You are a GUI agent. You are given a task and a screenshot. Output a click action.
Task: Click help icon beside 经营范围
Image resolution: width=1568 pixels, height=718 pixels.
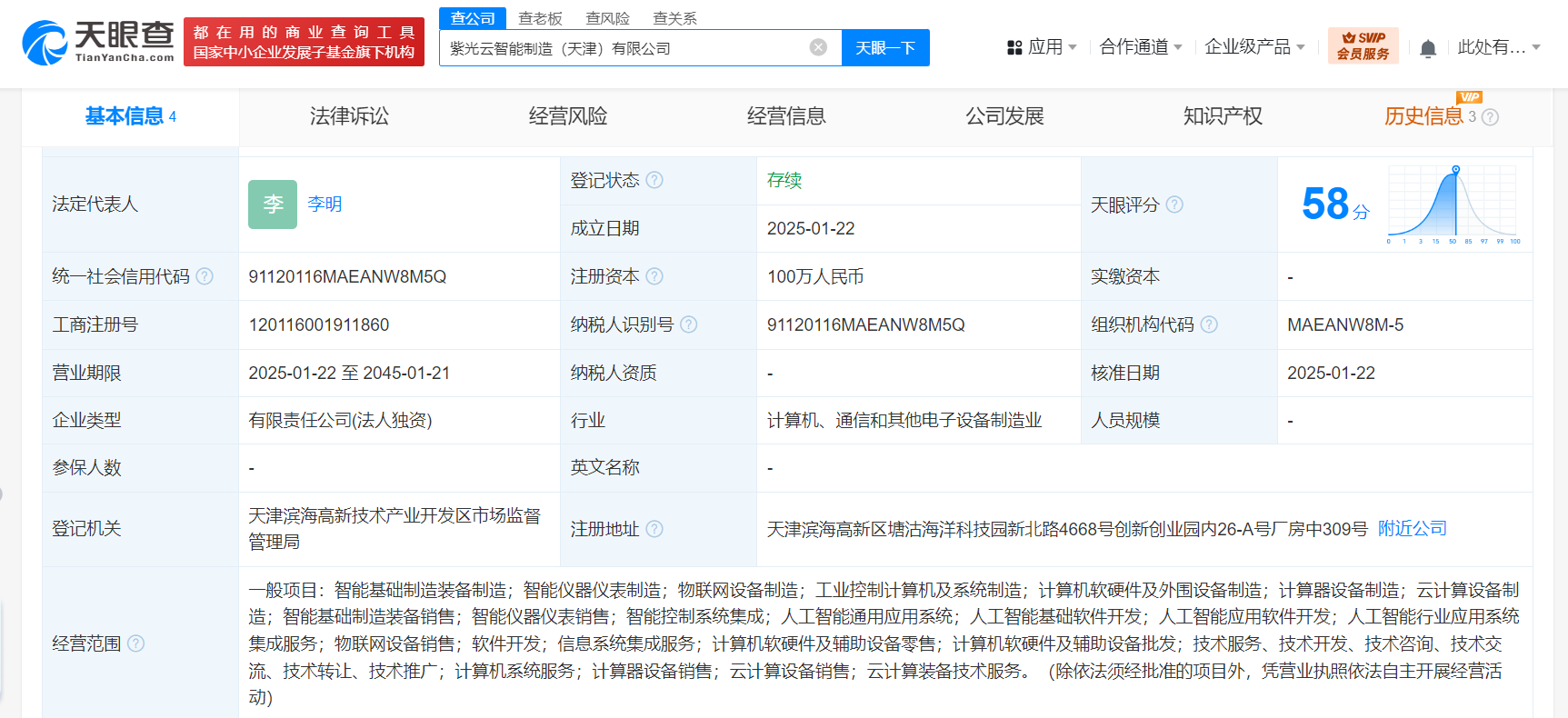click(136, 643)
